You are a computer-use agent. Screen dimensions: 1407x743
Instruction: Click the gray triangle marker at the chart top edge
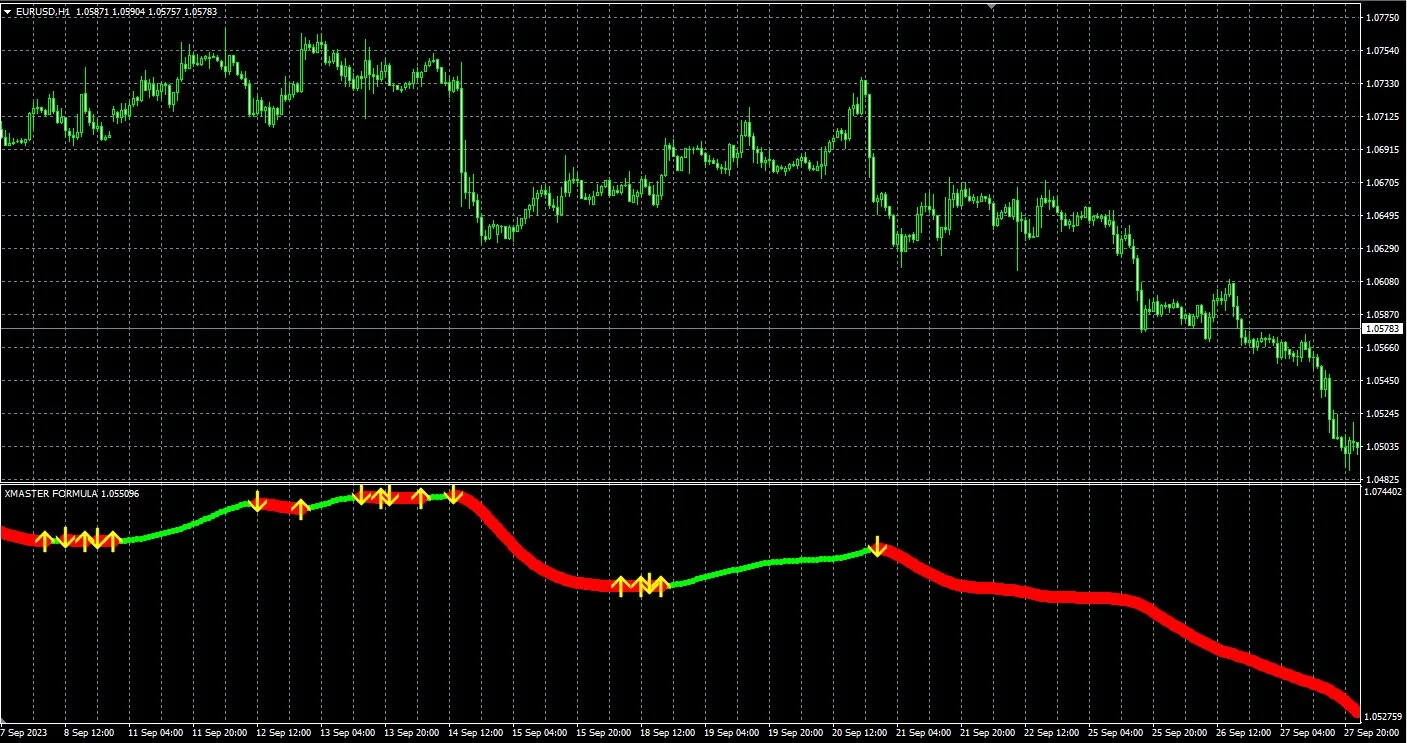click(x=992, y=6)
